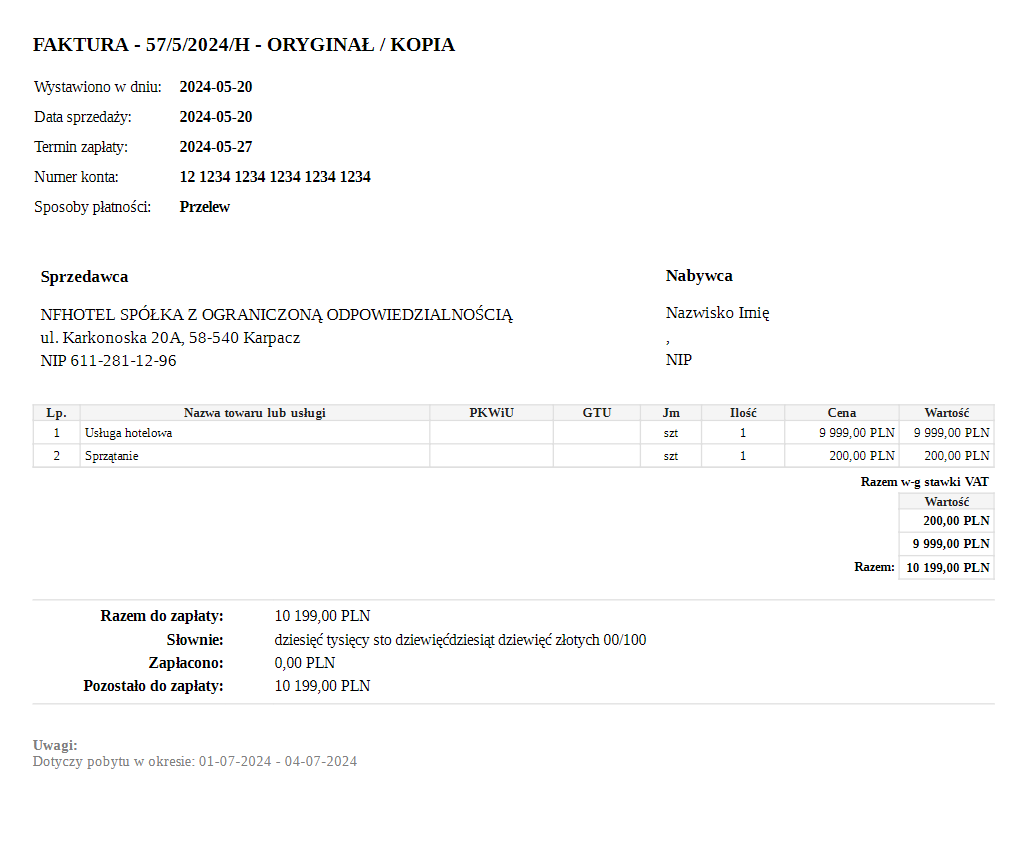Click the Wartość header in the items table
The width and height of the screenshot is (1028, 861).
click(x=947, y=412)
